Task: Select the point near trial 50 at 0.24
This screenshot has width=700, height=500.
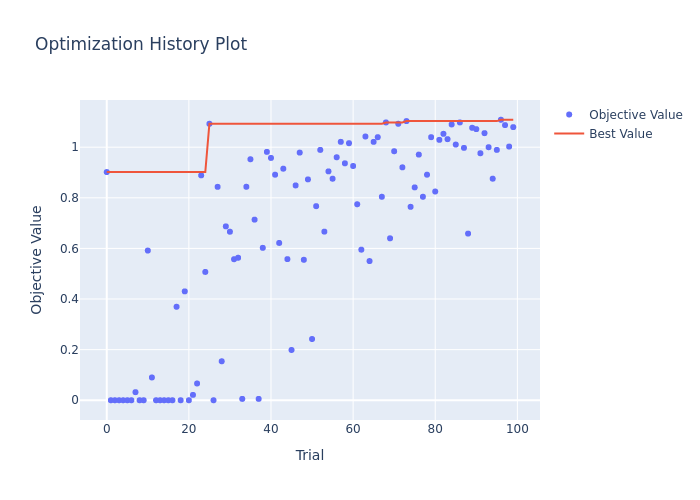Action: tap(312, 339)
